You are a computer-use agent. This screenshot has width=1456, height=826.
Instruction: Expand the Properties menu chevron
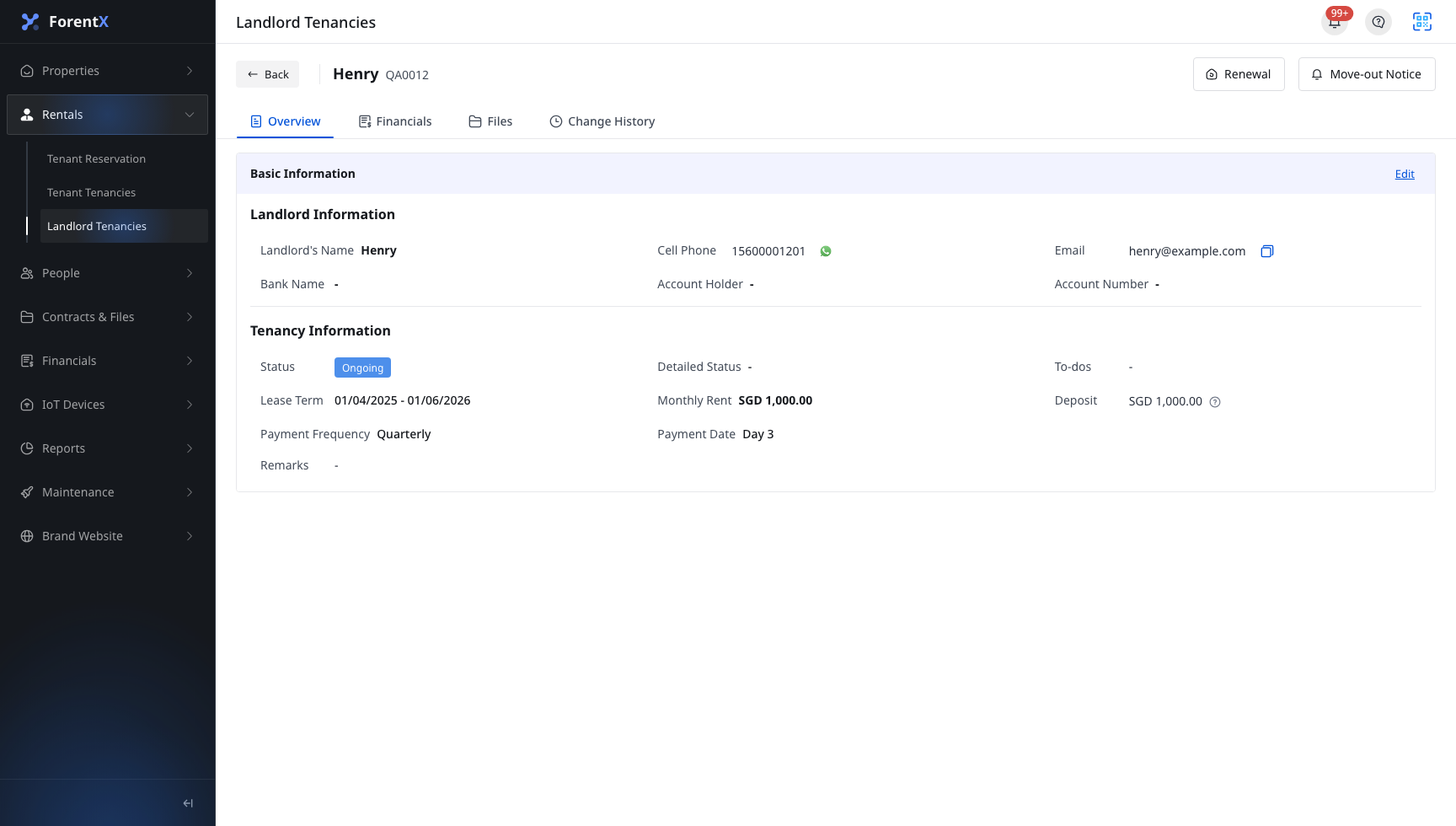click(190, 71)
